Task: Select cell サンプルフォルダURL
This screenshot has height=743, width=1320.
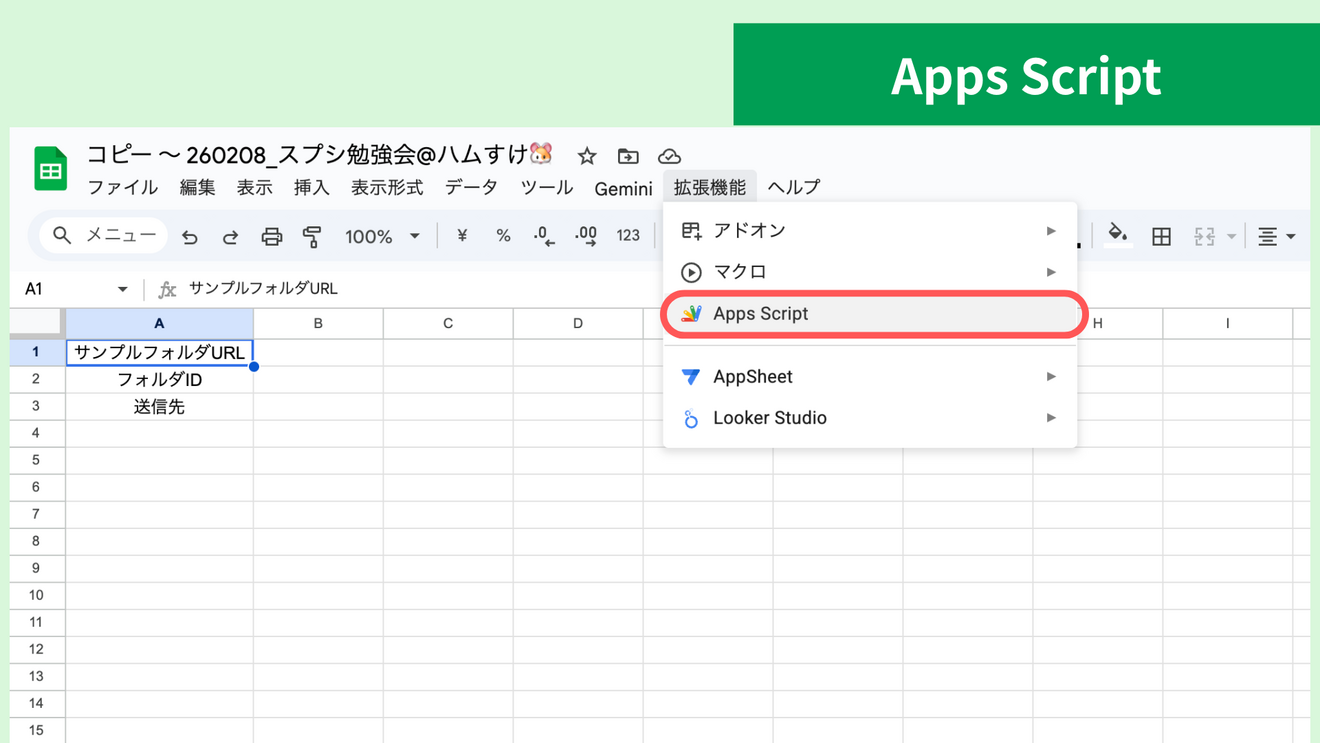Action: [159, 353]
